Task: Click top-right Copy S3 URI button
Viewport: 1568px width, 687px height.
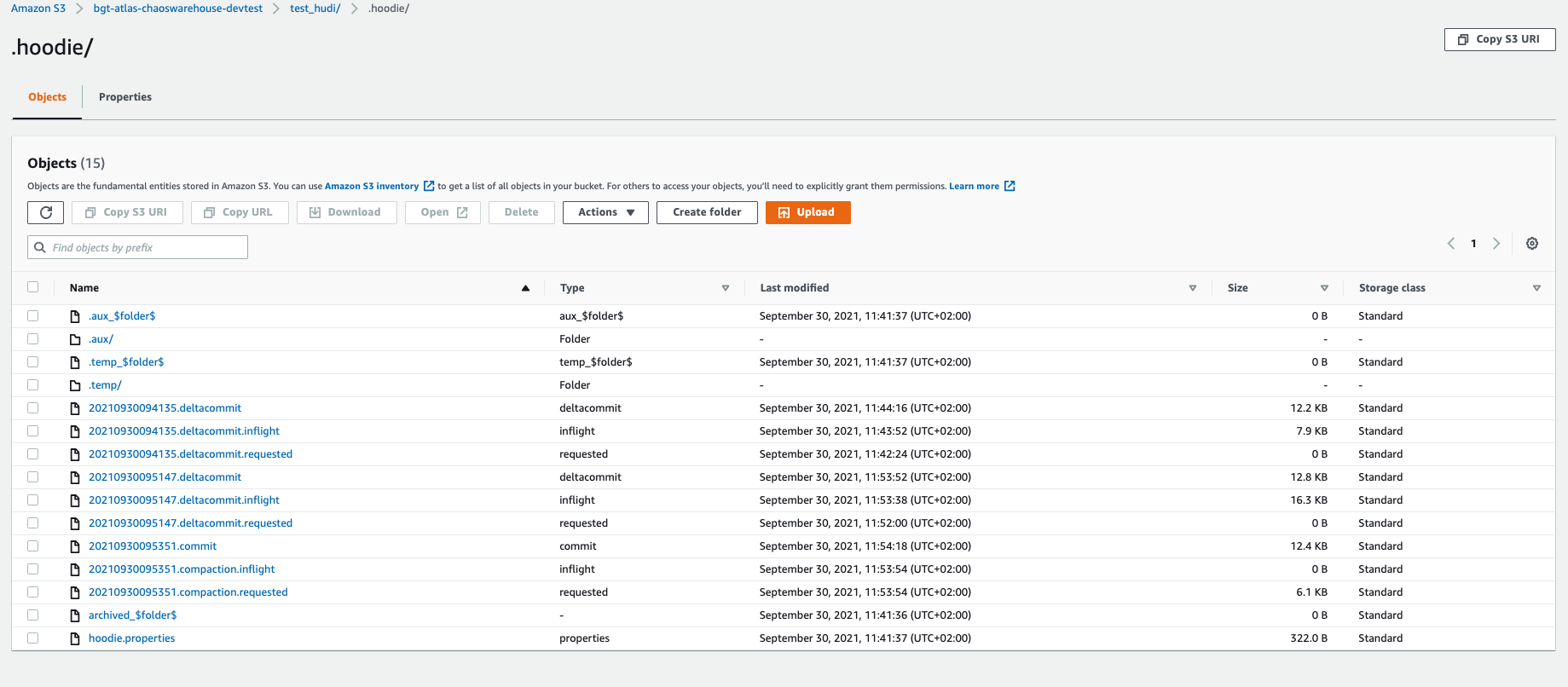Action: click(x=1500, y=39)
